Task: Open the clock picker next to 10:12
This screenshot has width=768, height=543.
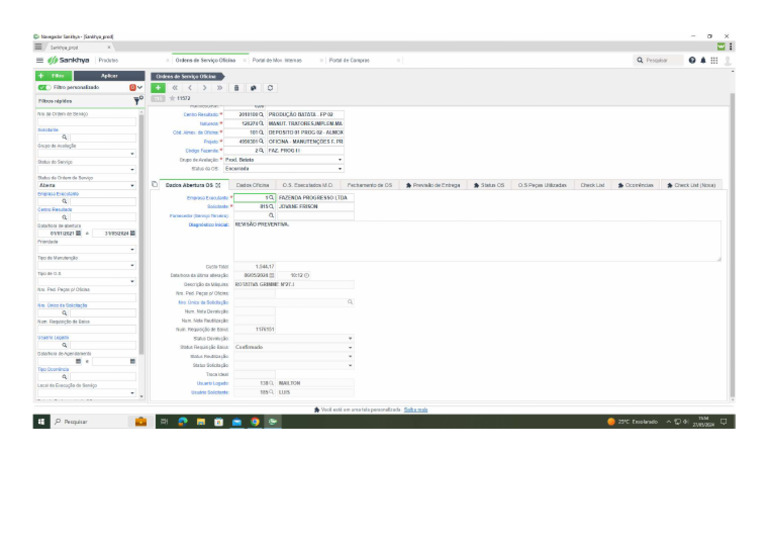Action: point(307,275)
